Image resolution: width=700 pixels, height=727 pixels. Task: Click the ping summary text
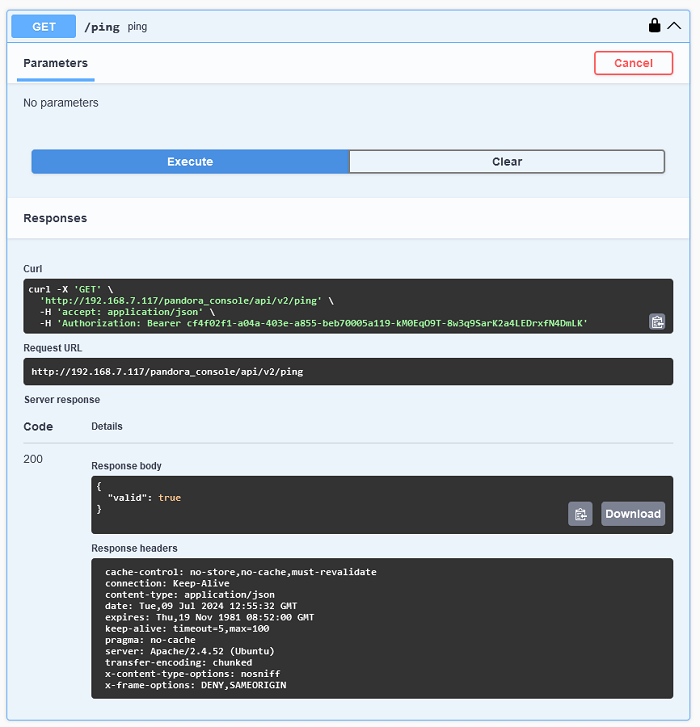tap(137, 26)
